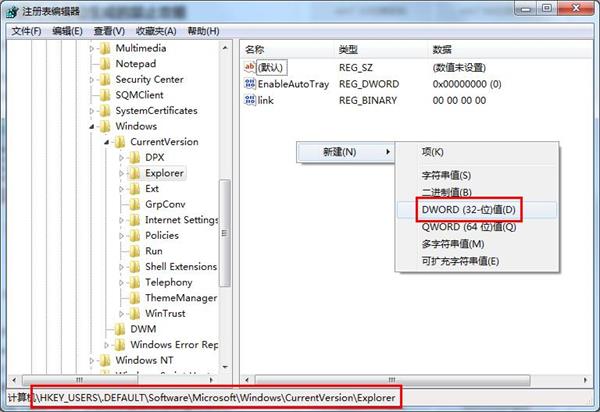
Task: Click the right pane horizontal scrollbar right arrow
Action: point(585,380)
